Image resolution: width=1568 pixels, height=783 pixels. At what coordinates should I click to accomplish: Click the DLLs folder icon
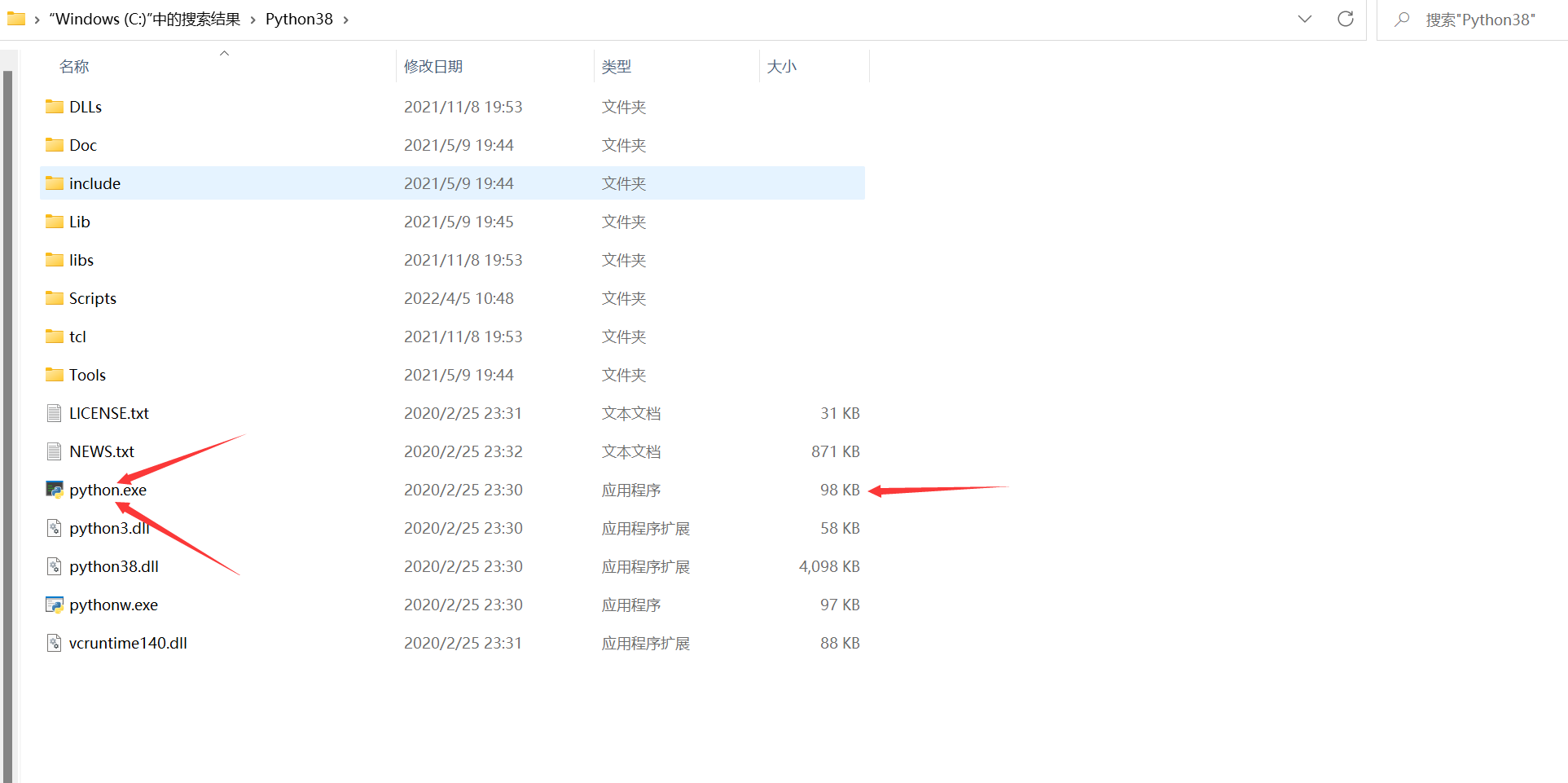tap(55, 107)
